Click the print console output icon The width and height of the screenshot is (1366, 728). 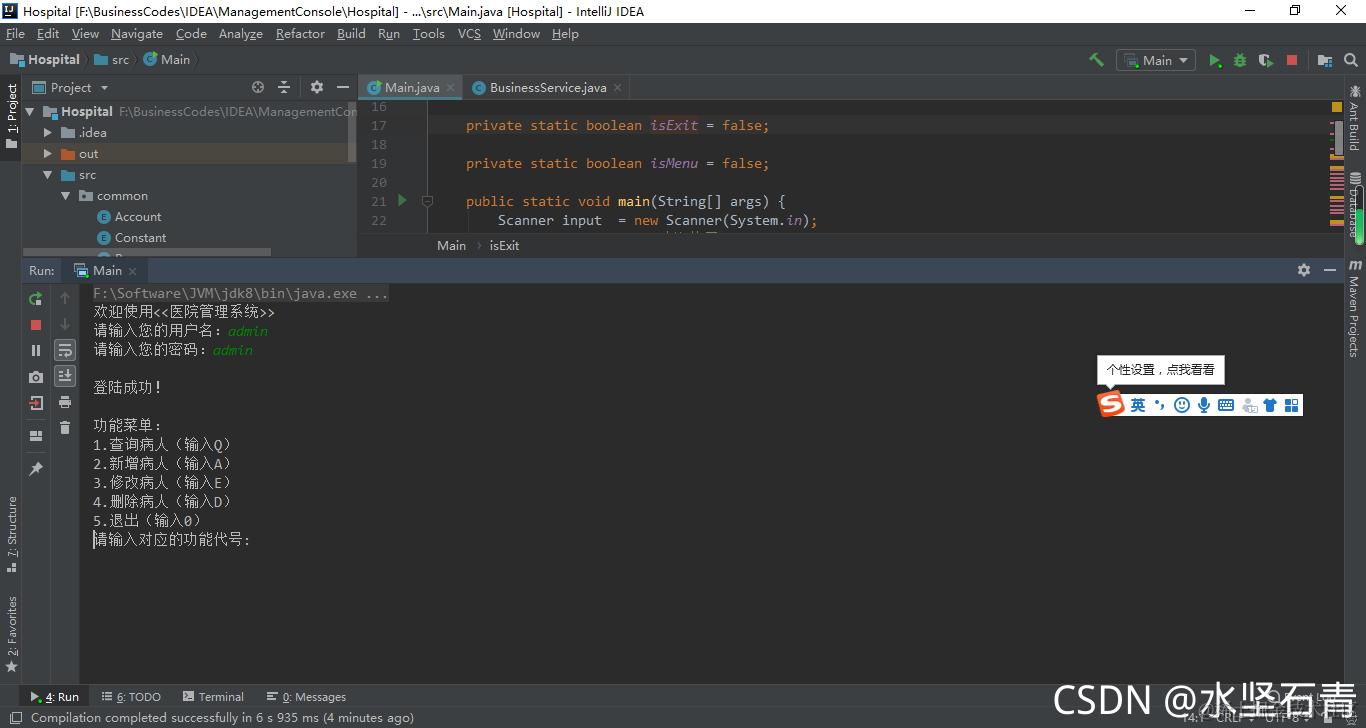pyautogui.click(x=65, y=402)
